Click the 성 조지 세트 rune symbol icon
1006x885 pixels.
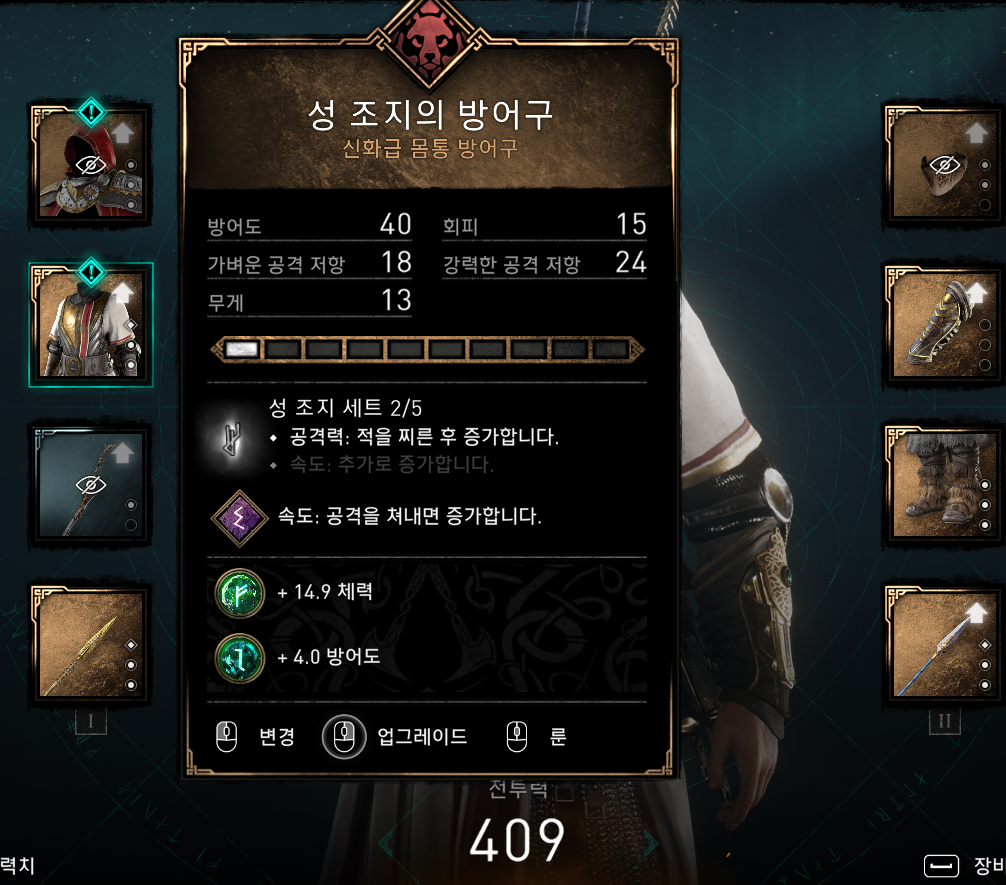pos(233,438)
